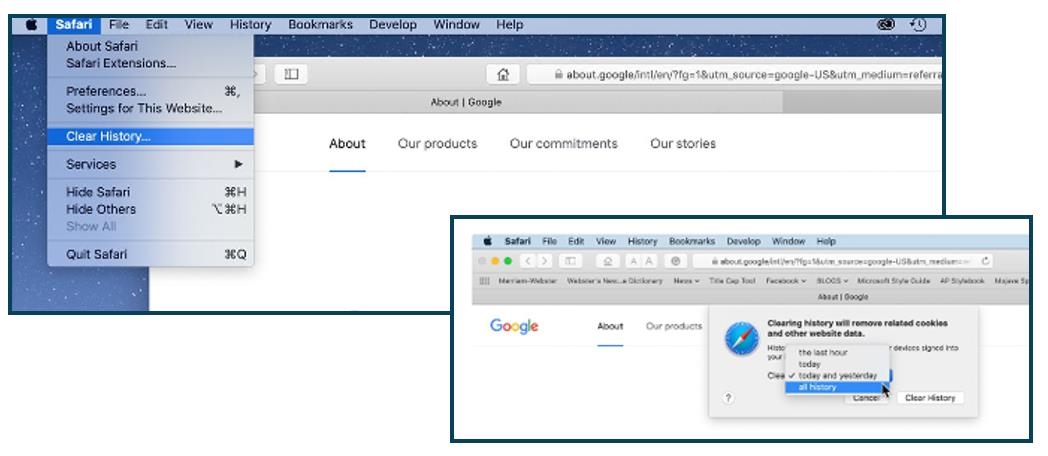
Task: Click the round icon right of the larger A button
Action: (676, 261)
